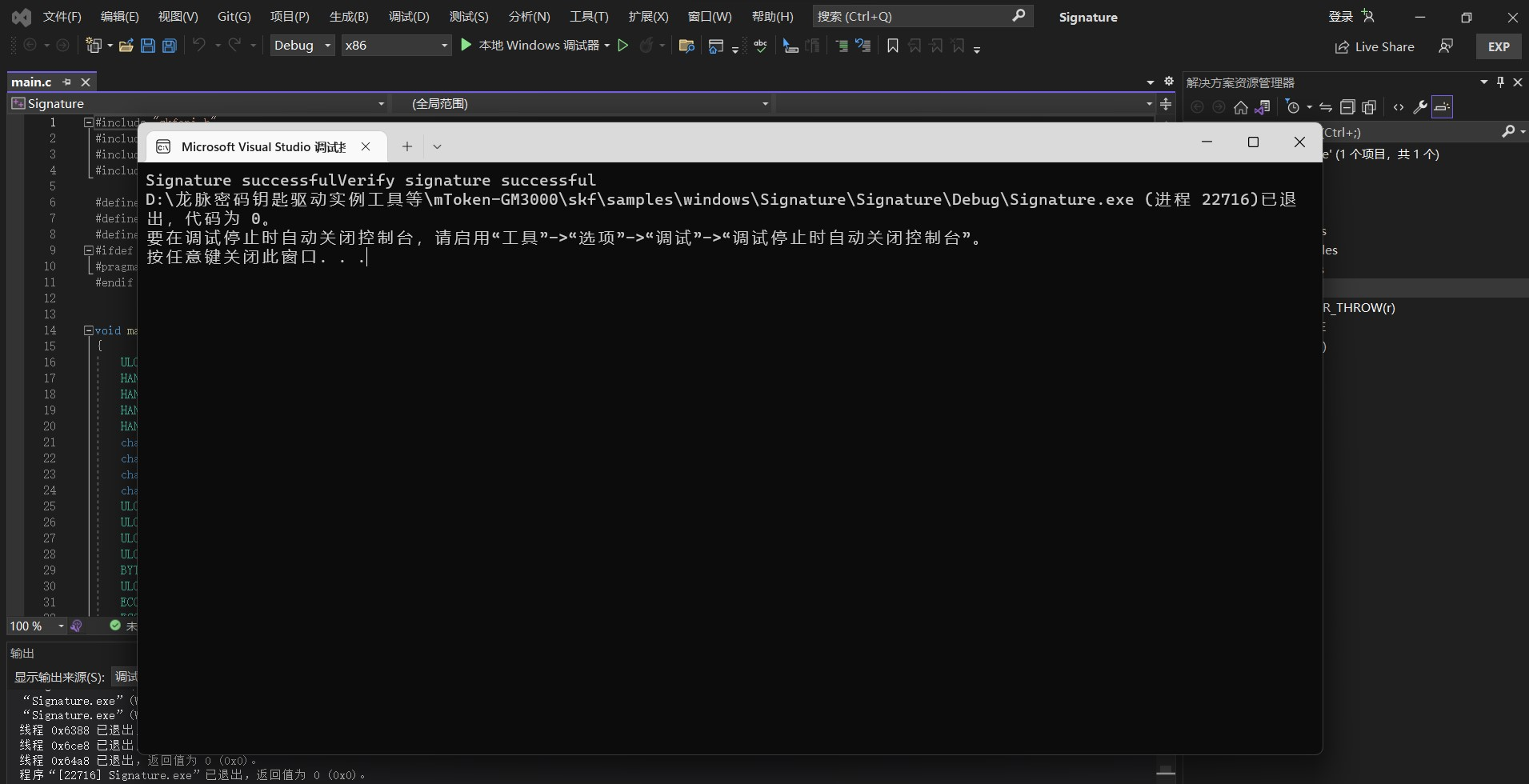Click the pending changes filter clock icon
This screenshot has width=1529, height=784.
(1292, 107)
